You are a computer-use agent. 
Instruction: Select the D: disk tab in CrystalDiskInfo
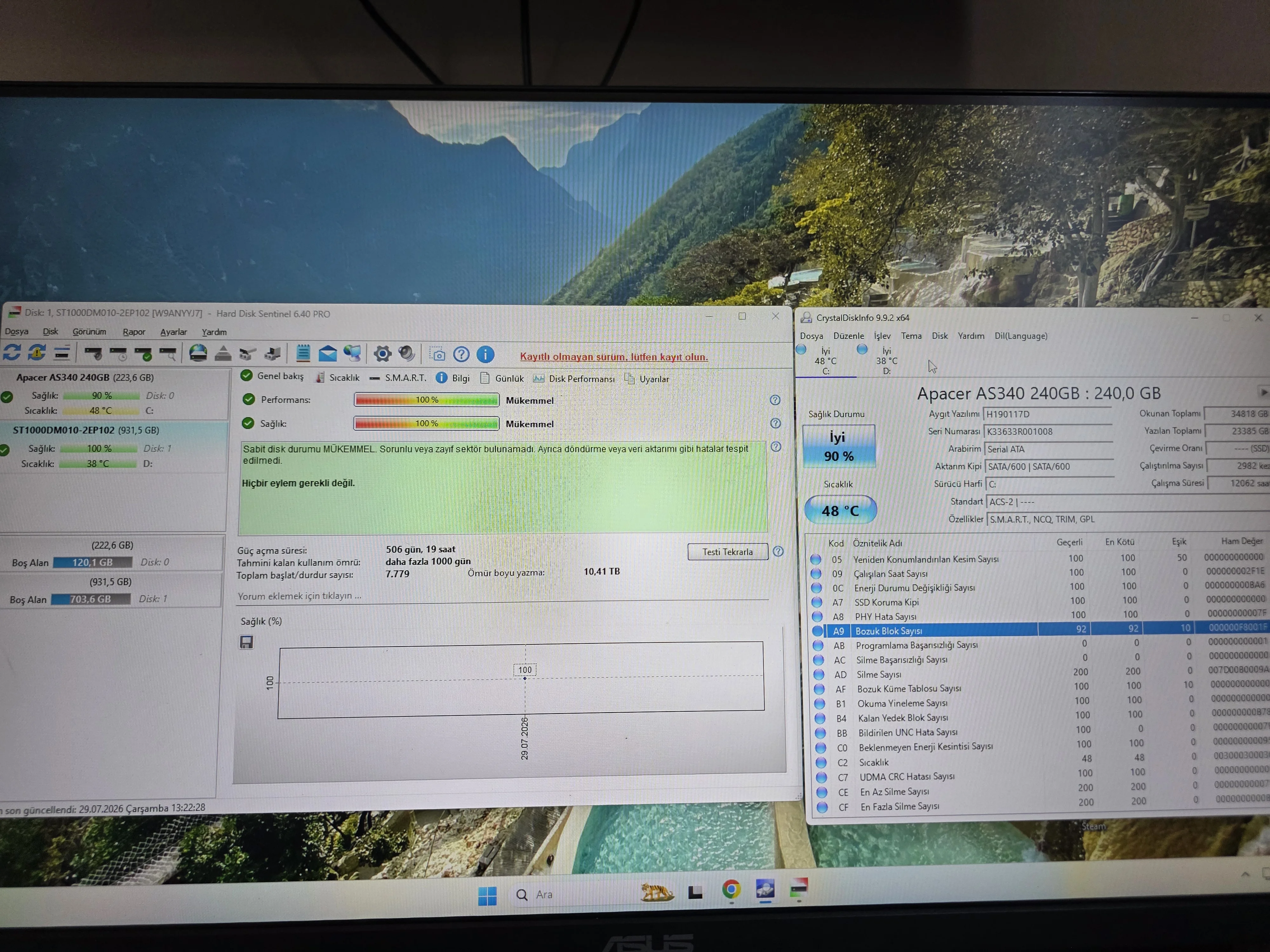pos(886,361)
